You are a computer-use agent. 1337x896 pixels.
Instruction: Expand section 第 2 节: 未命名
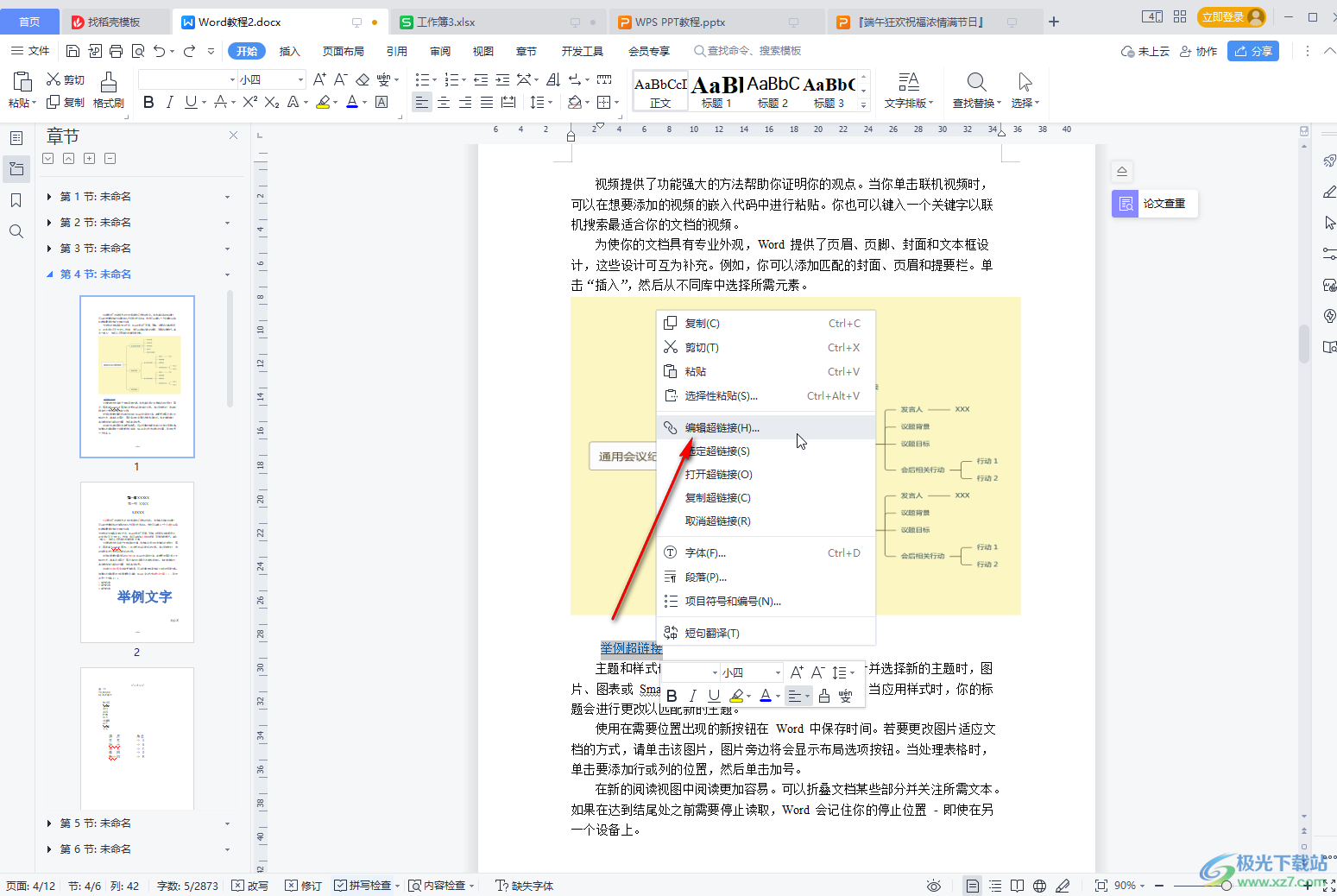49,223
